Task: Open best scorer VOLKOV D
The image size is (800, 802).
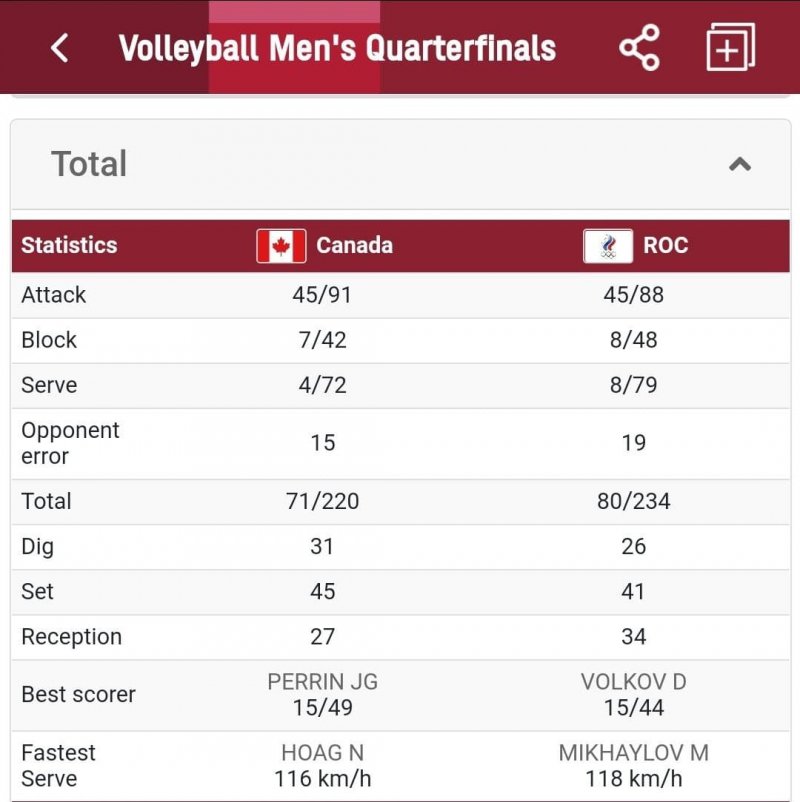Action: tap(633, 683)
